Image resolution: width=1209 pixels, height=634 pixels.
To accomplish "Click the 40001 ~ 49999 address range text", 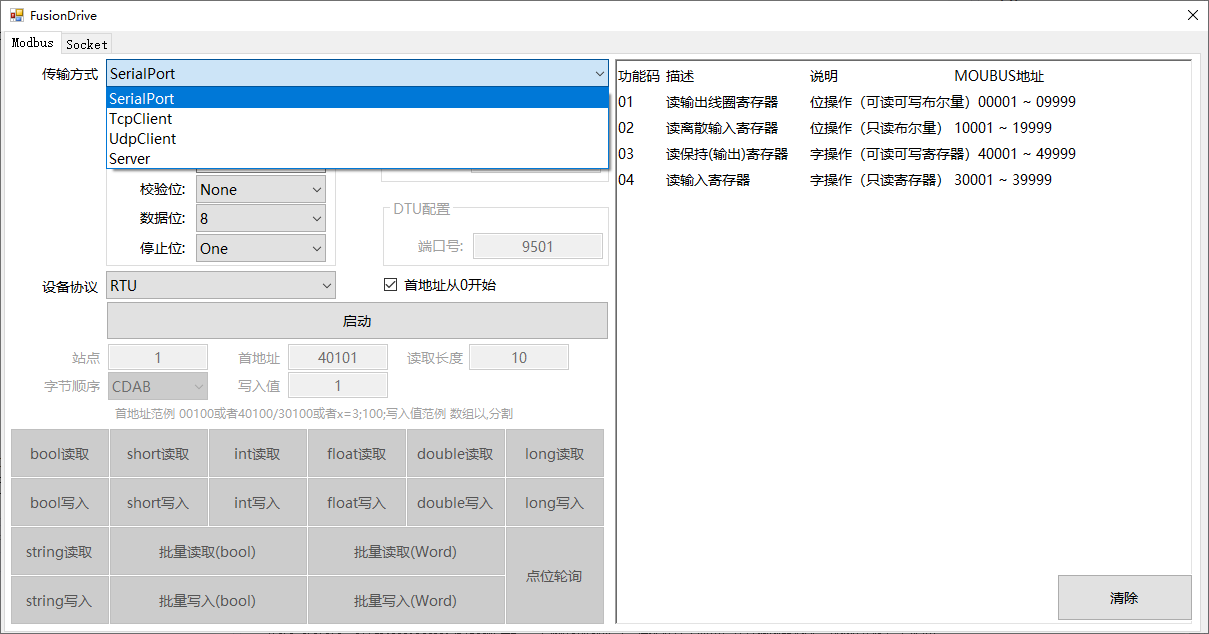I will [1026, 154].
